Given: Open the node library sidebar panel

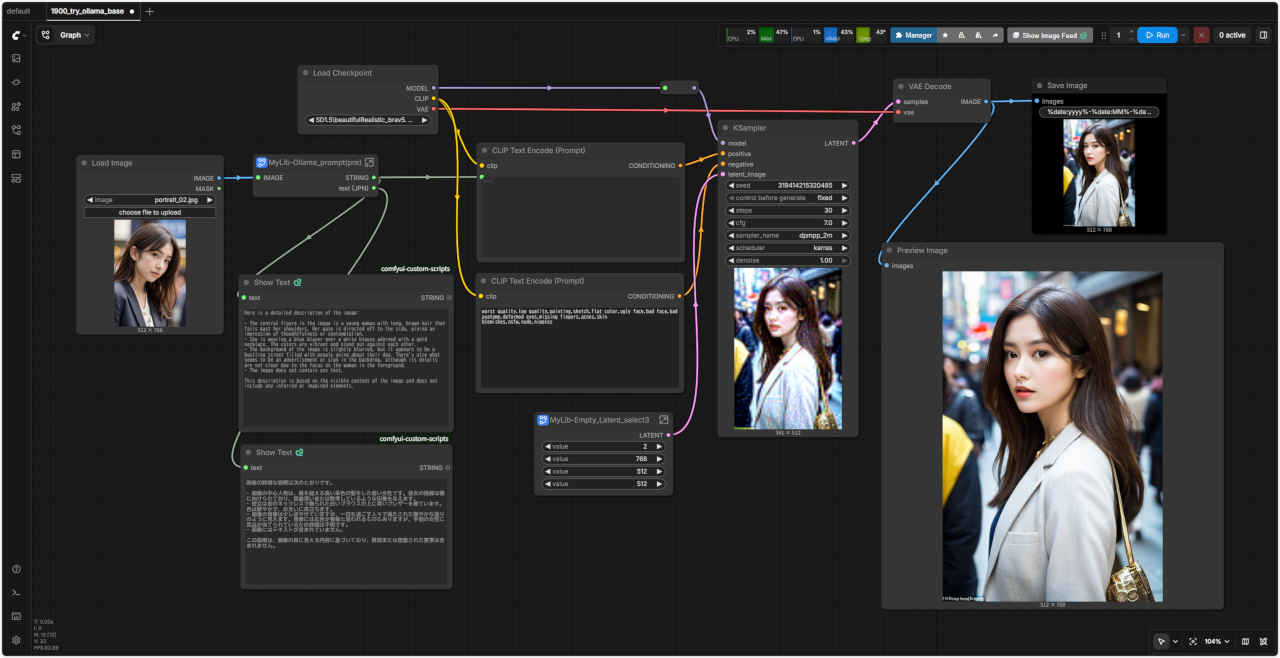Looking at the screenshot, I should [x=16, y=106].
